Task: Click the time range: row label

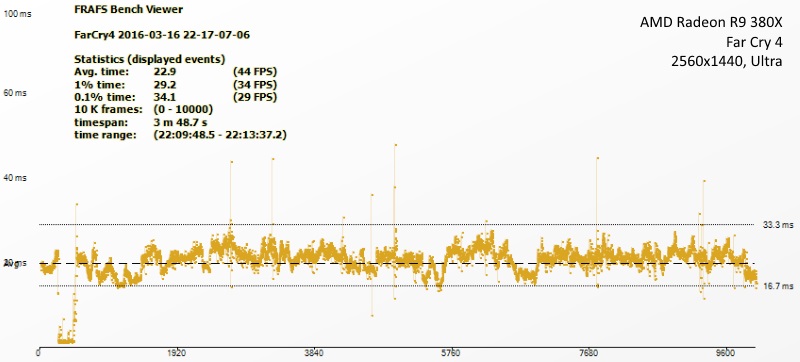Action: [105, 135]
